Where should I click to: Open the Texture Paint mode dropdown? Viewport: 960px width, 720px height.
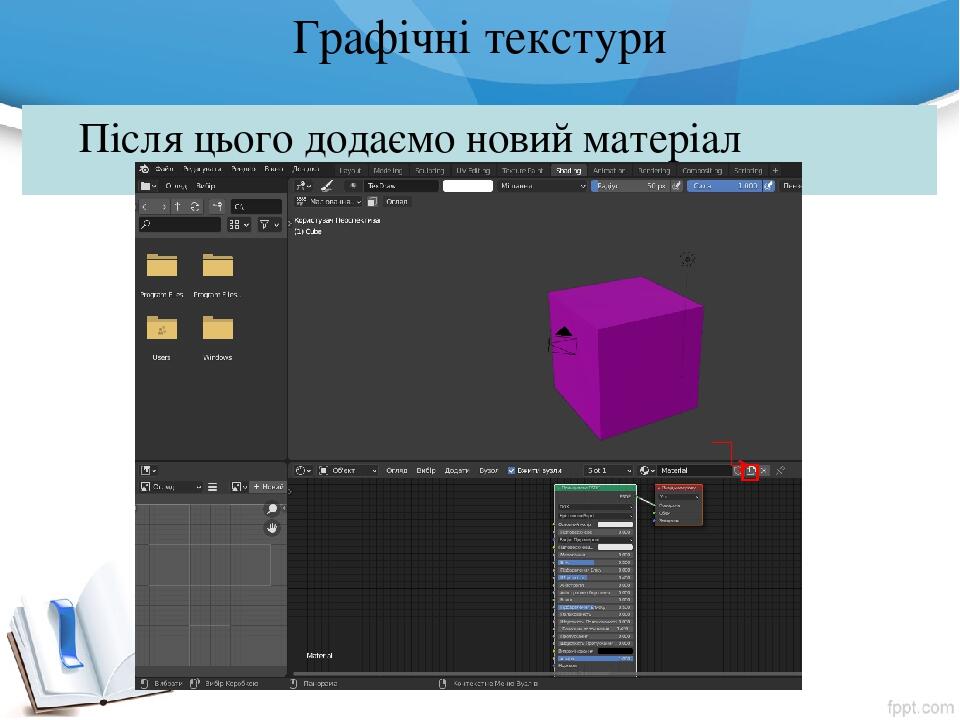point(329,202)
